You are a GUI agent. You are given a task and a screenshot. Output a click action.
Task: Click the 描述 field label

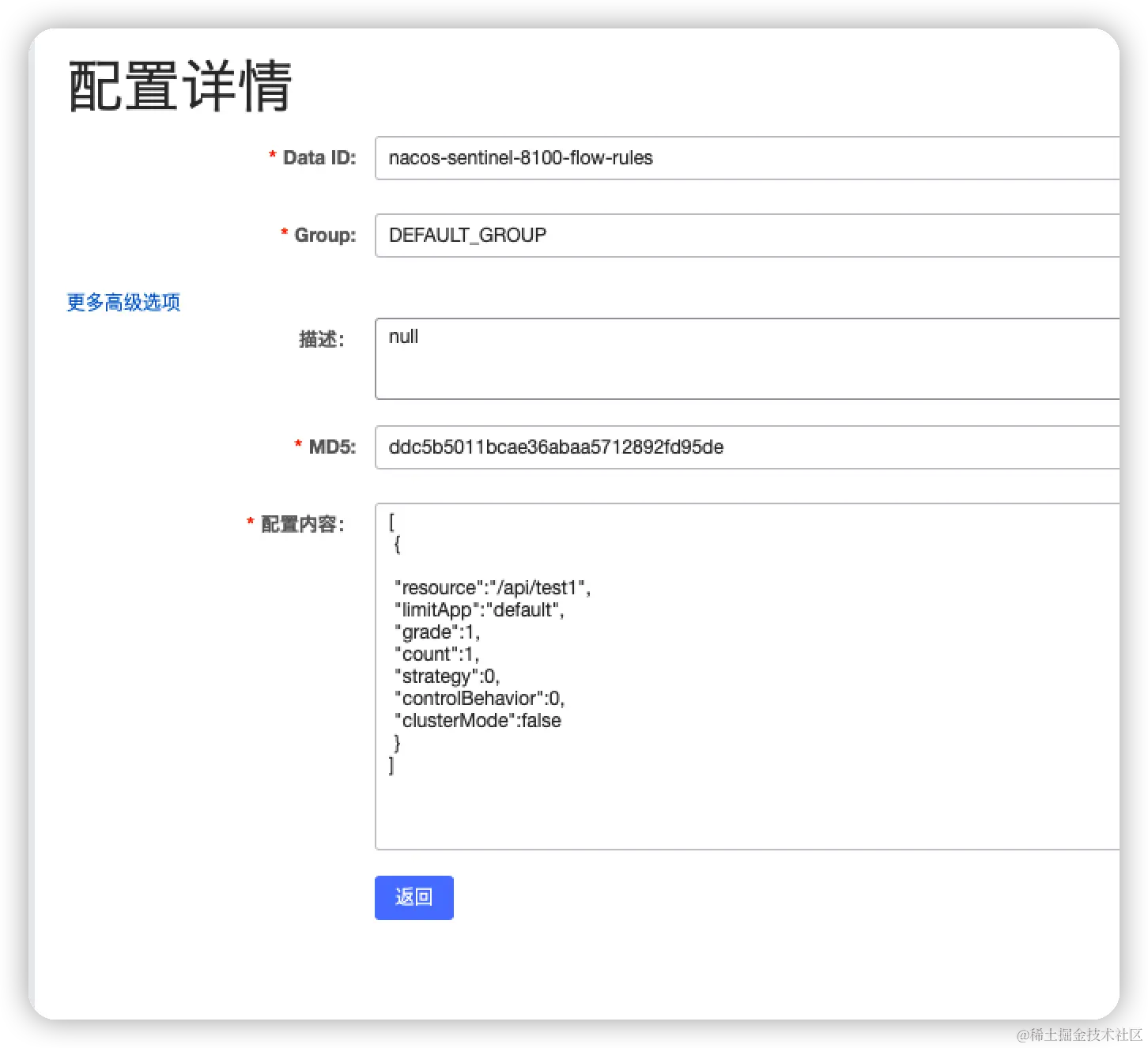(x=320, y=339)
